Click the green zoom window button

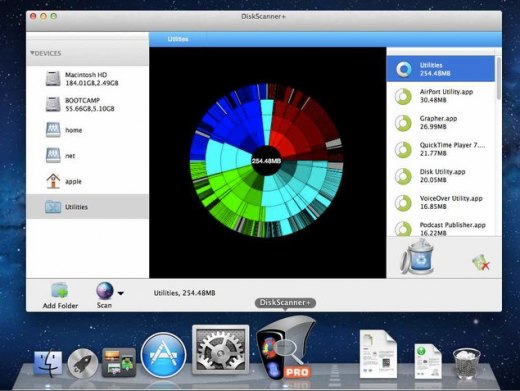tap(53, 16)
